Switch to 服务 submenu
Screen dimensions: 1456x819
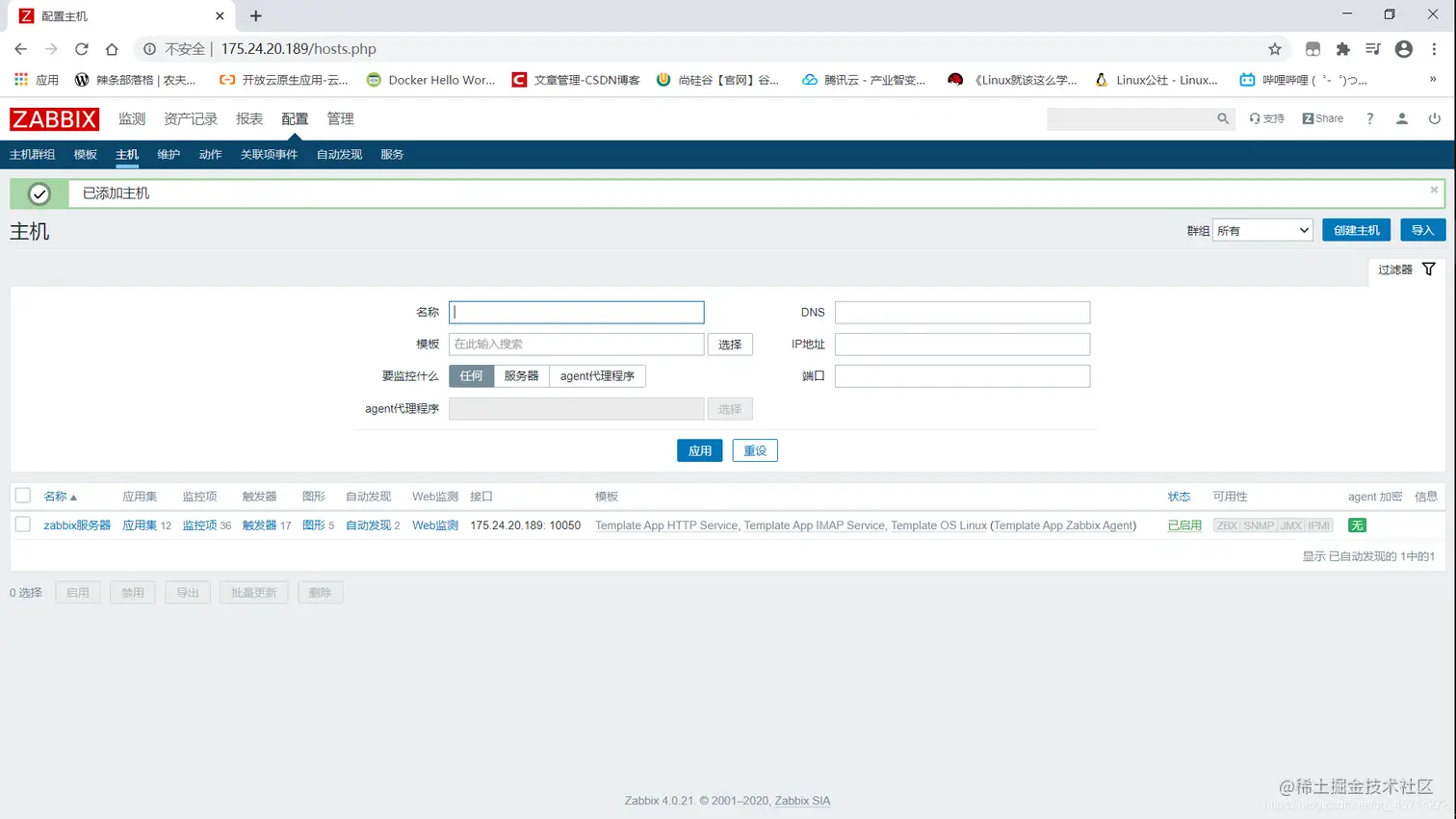pyautogui.click(x=392, y=154)
